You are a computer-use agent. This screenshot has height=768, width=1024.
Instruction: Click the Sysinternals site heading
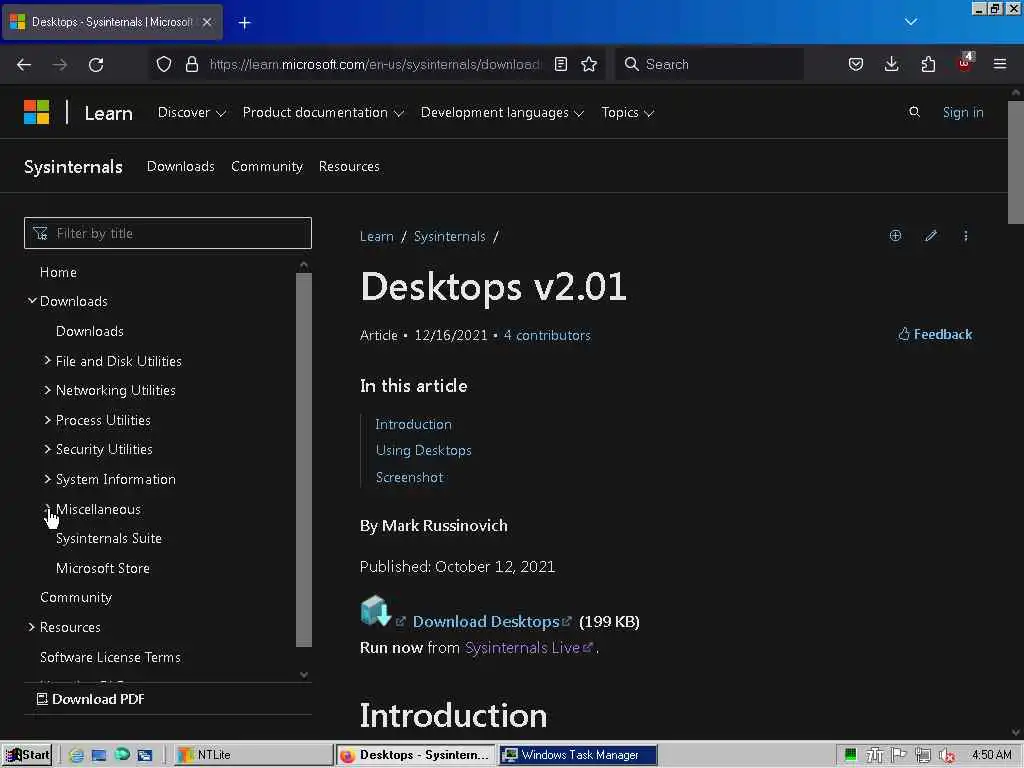click(x=73, y=167)
